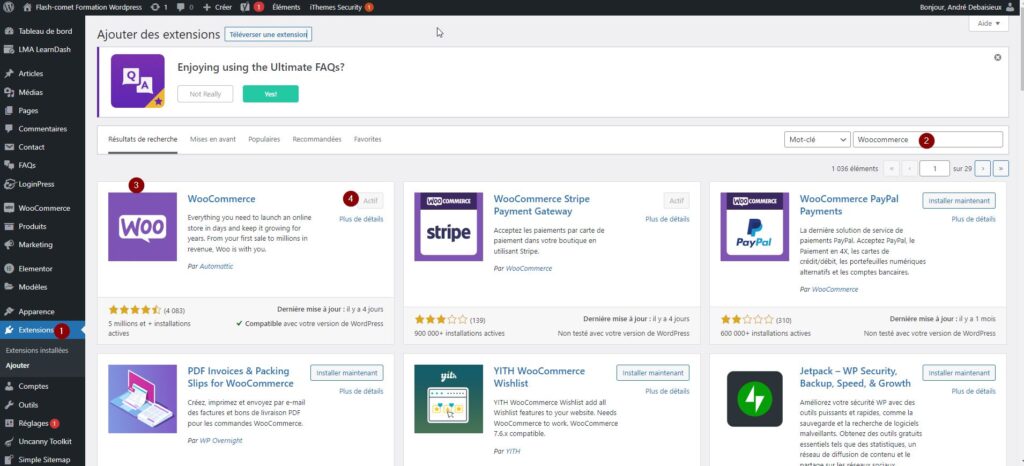Click the WordPress logo in admin bar
Image resolution: width=1024 pixels, height=466 pixels.
click(8, 7)
